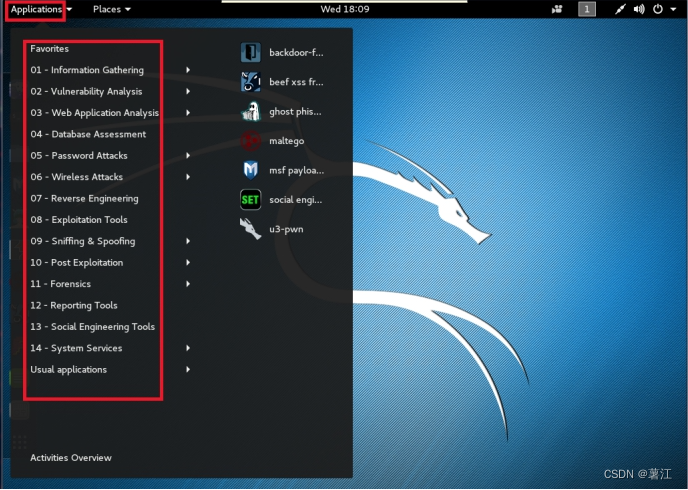Viewport: 688px width, 490px height.
Task: Expand 10 - Post Exploitation submenu arrow
Action: [x=188, y=262]
